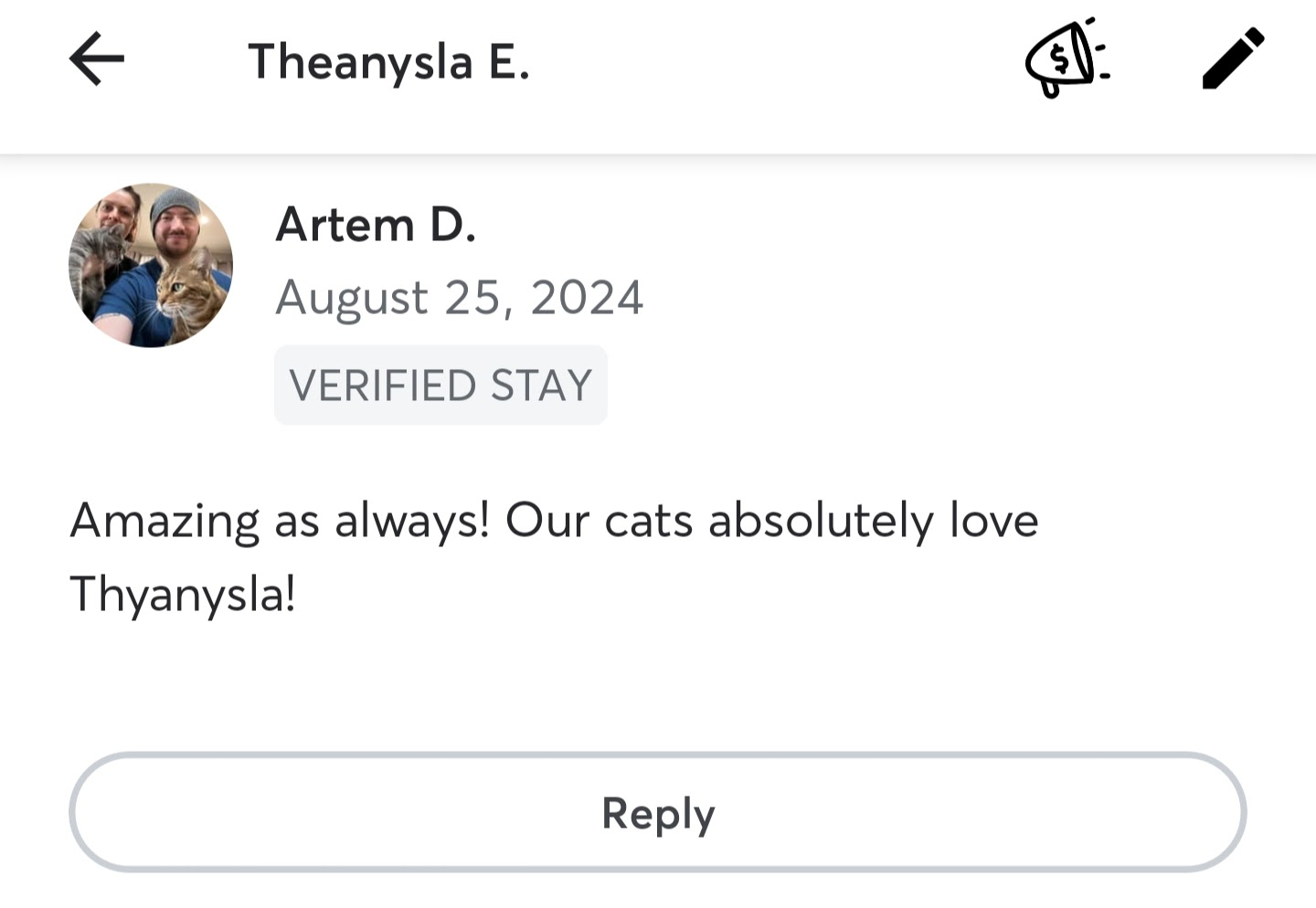Click the VERIFIED STAY badge

[440, 385]
